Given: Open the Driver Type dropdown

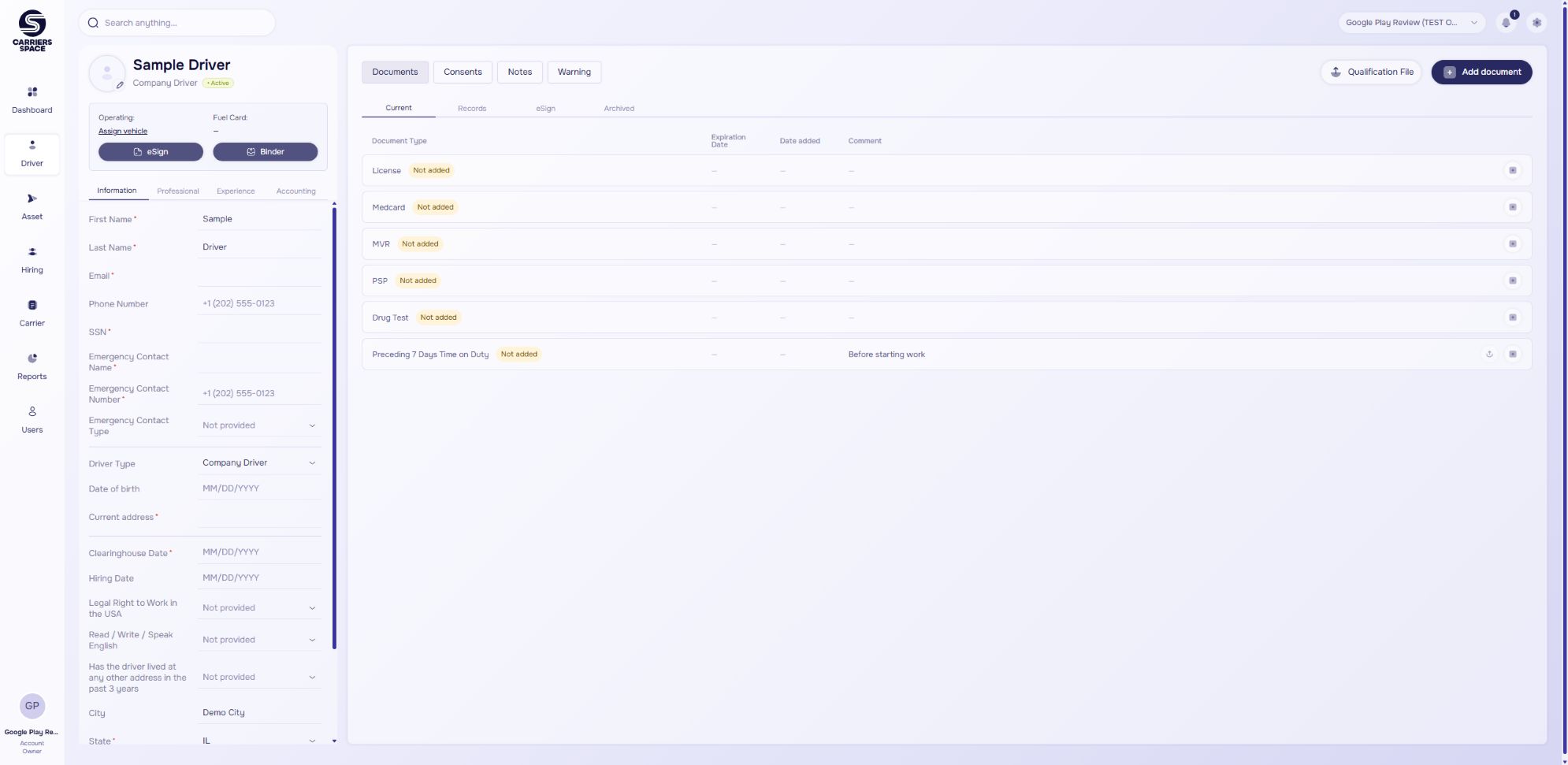Looking at the screenshot, I should tap(259, 463).
